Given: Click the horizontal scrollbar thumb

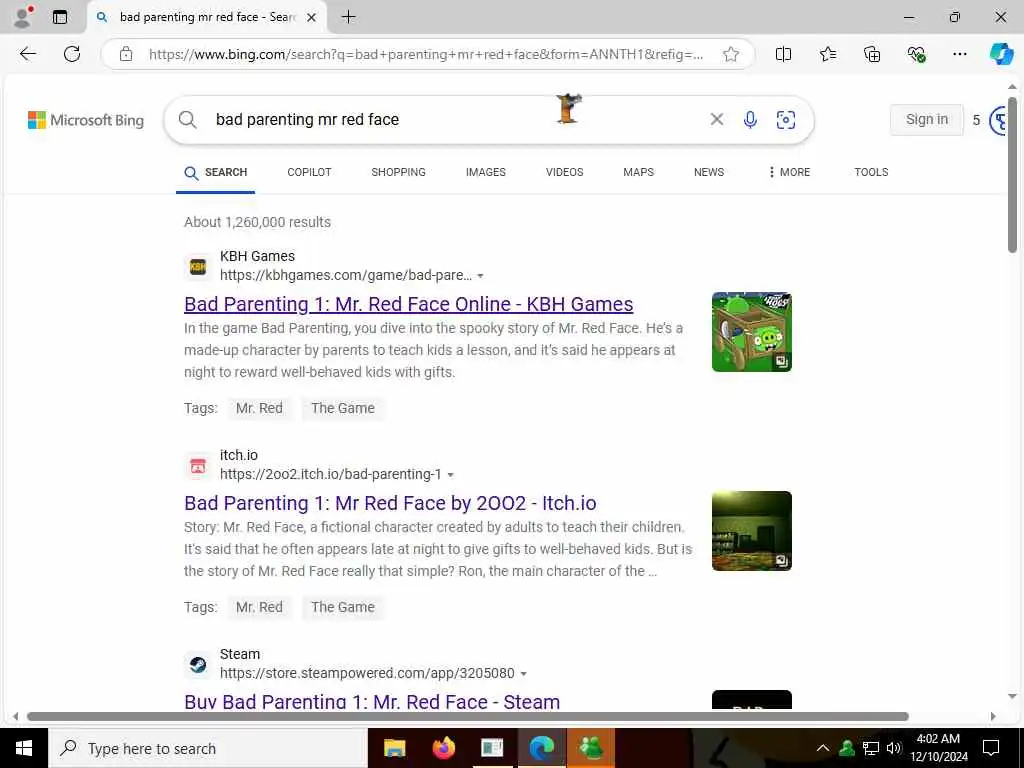Looking at the screenshot, I should click(468, 716).
